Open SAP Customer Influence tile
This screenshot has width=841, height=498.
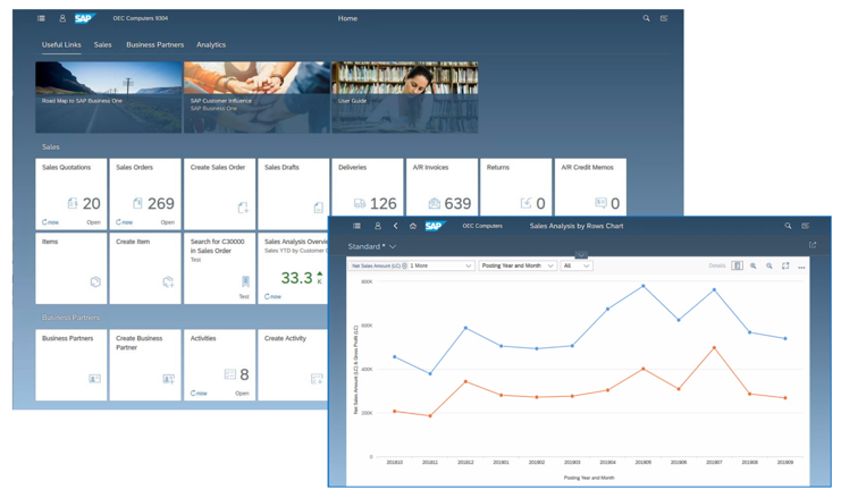257,97
